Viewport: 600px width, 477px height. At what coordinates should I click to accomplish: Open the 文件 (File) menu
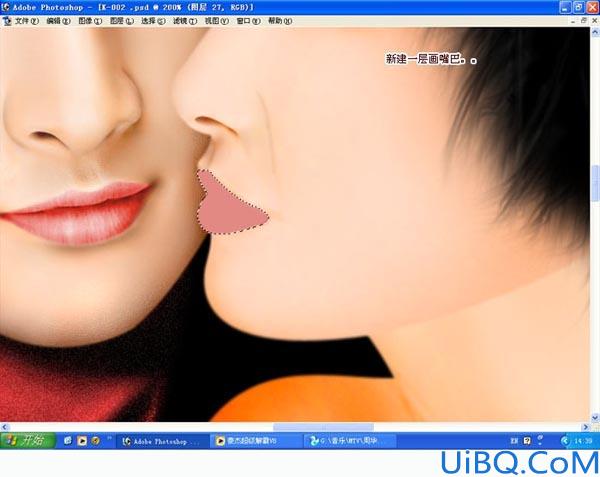tap(26, 21)
